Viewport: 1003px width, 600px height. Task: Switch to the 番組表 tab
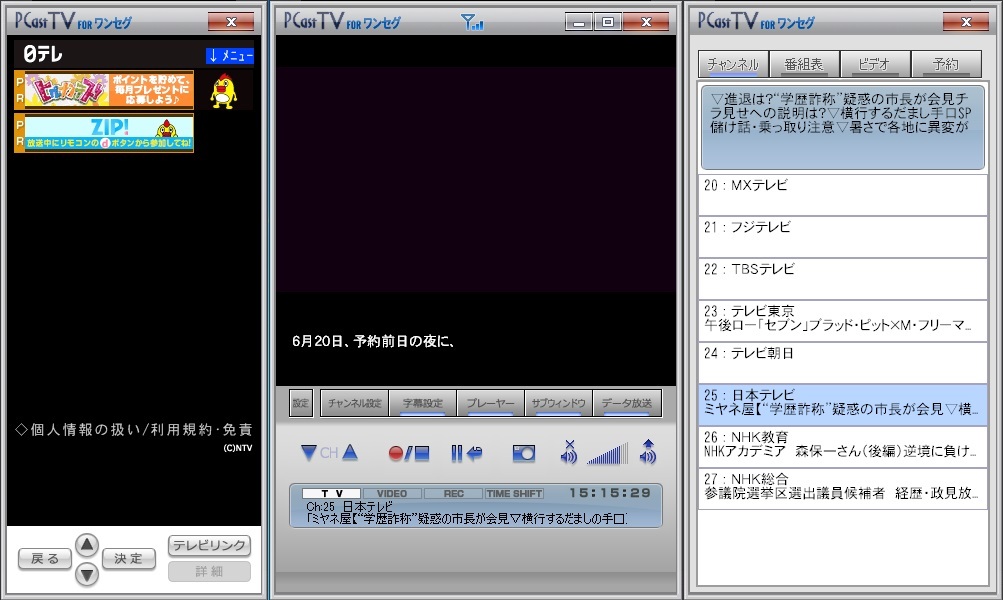[804, 64]
